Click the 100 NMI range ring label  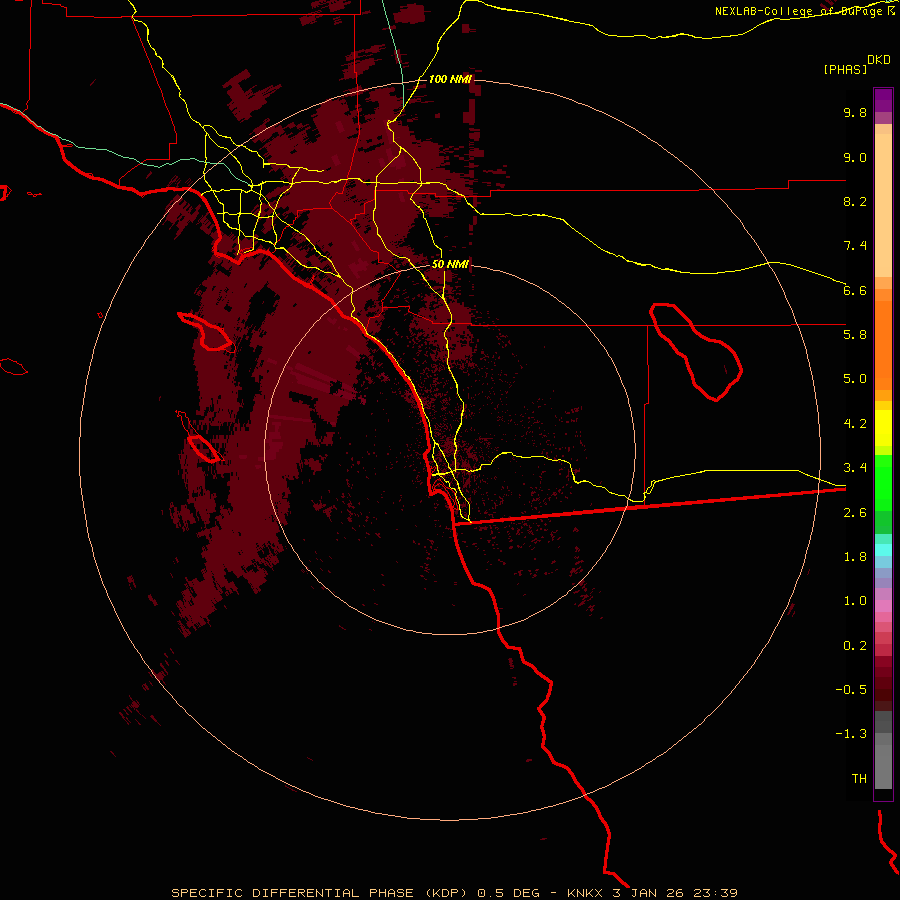tap(450, 79)
